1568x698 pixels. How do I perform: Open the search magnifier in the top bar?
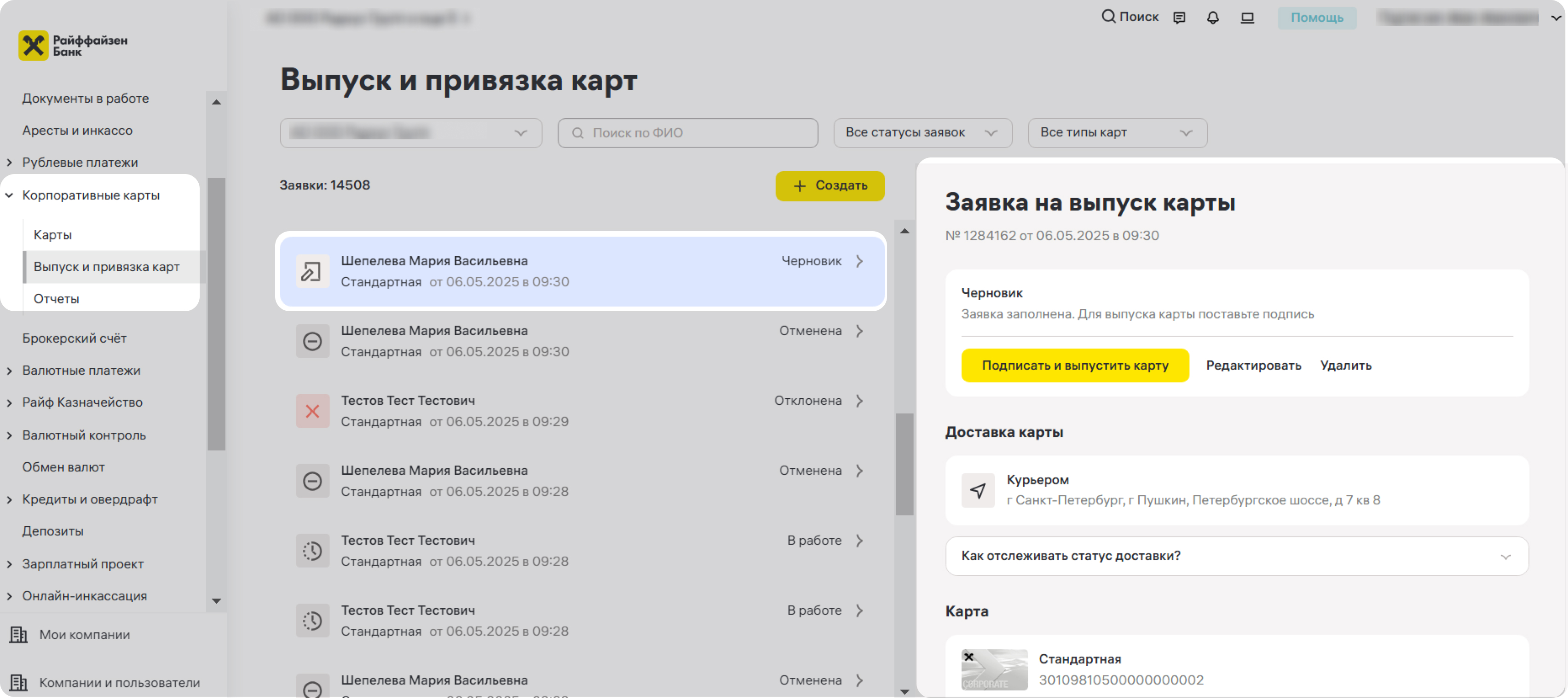pyautogui.click(x=1108, y=17)
